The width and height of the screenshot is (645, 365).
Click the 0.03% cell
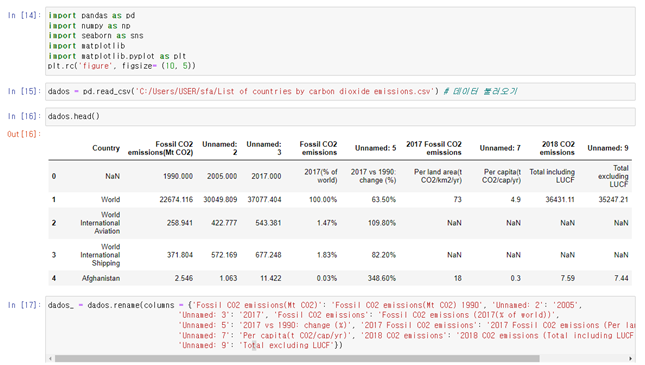327,279
